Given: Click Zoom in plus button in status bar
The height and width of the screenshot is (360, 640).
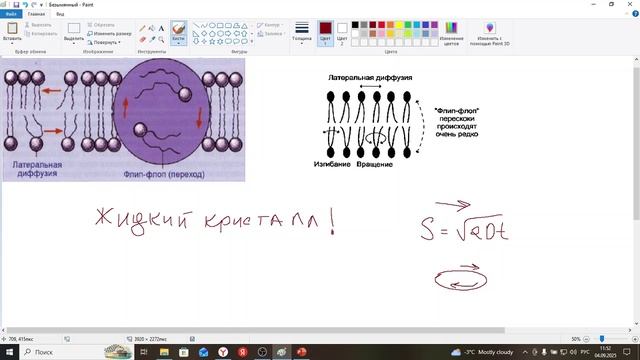Looking at the screenshot, I should [x=635, y=339].
